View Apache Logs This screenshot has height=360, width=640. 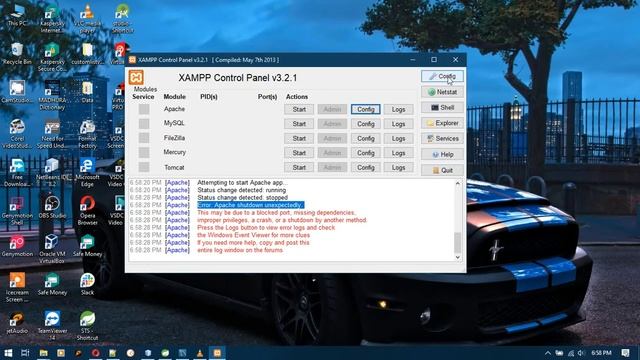pyautogui.click(x=398, y=109)
